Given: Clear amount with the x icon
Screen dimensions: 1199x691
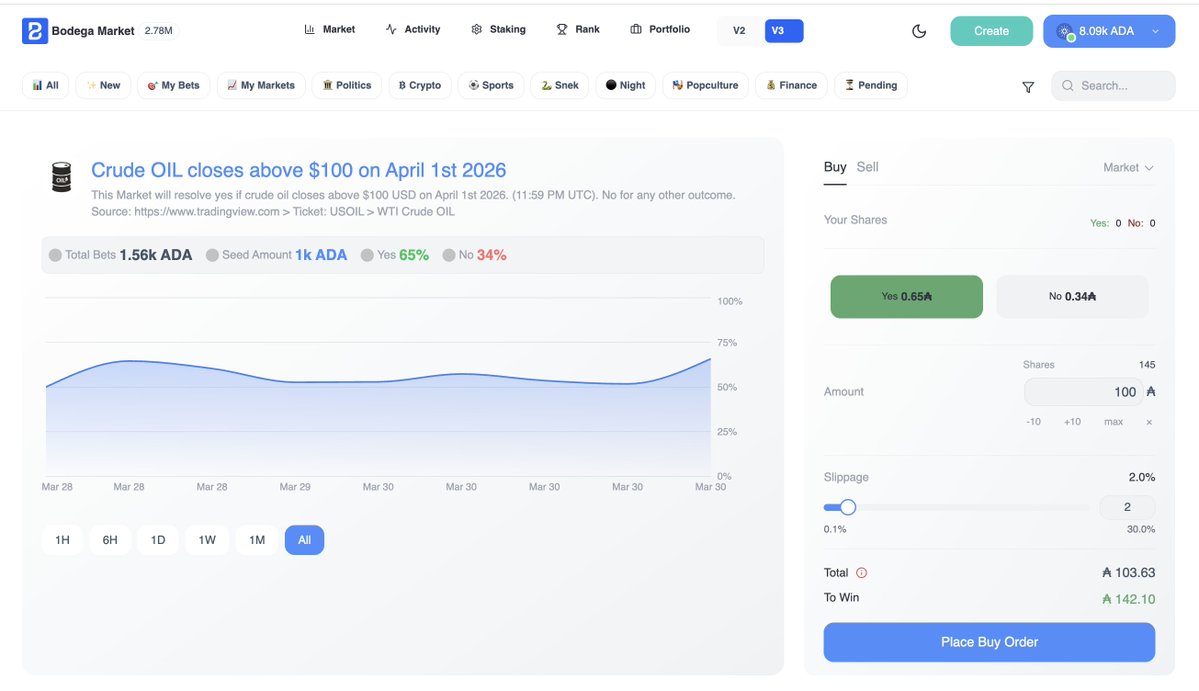Looking at the screenshot, I should [1149, 422].
